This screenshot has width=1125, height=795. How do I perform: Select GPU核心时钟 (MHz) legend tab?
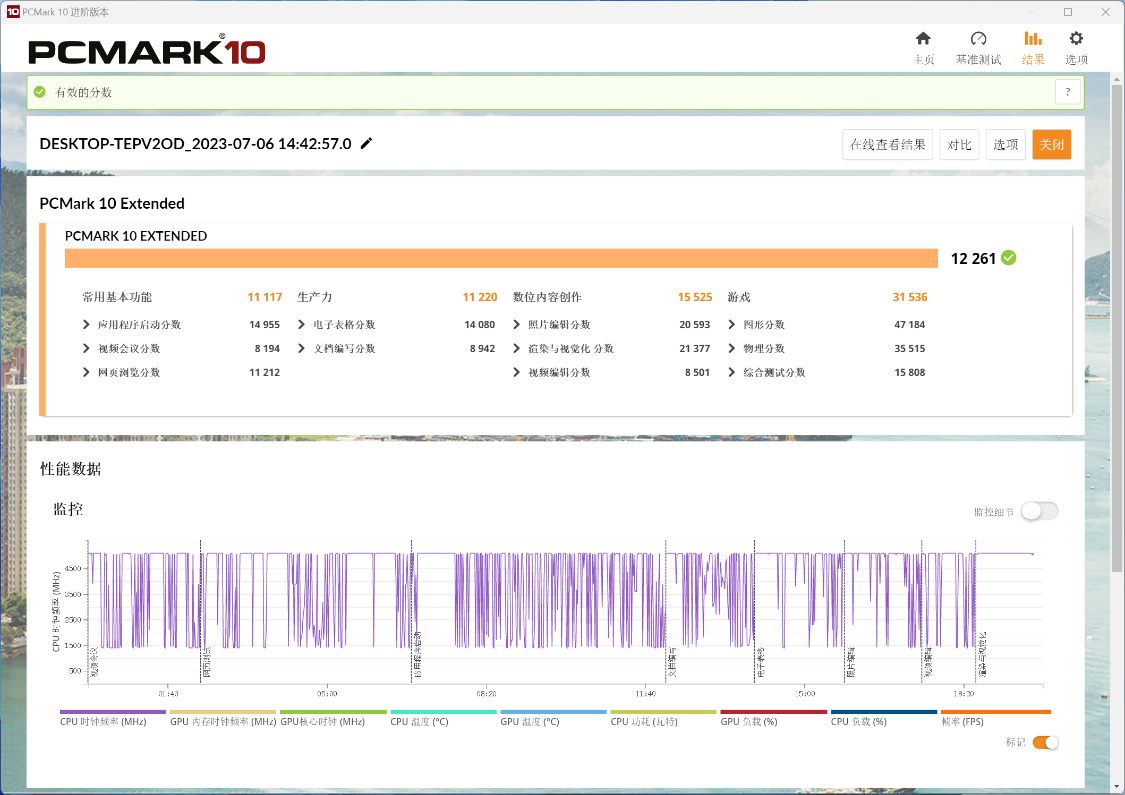(333, 718)
